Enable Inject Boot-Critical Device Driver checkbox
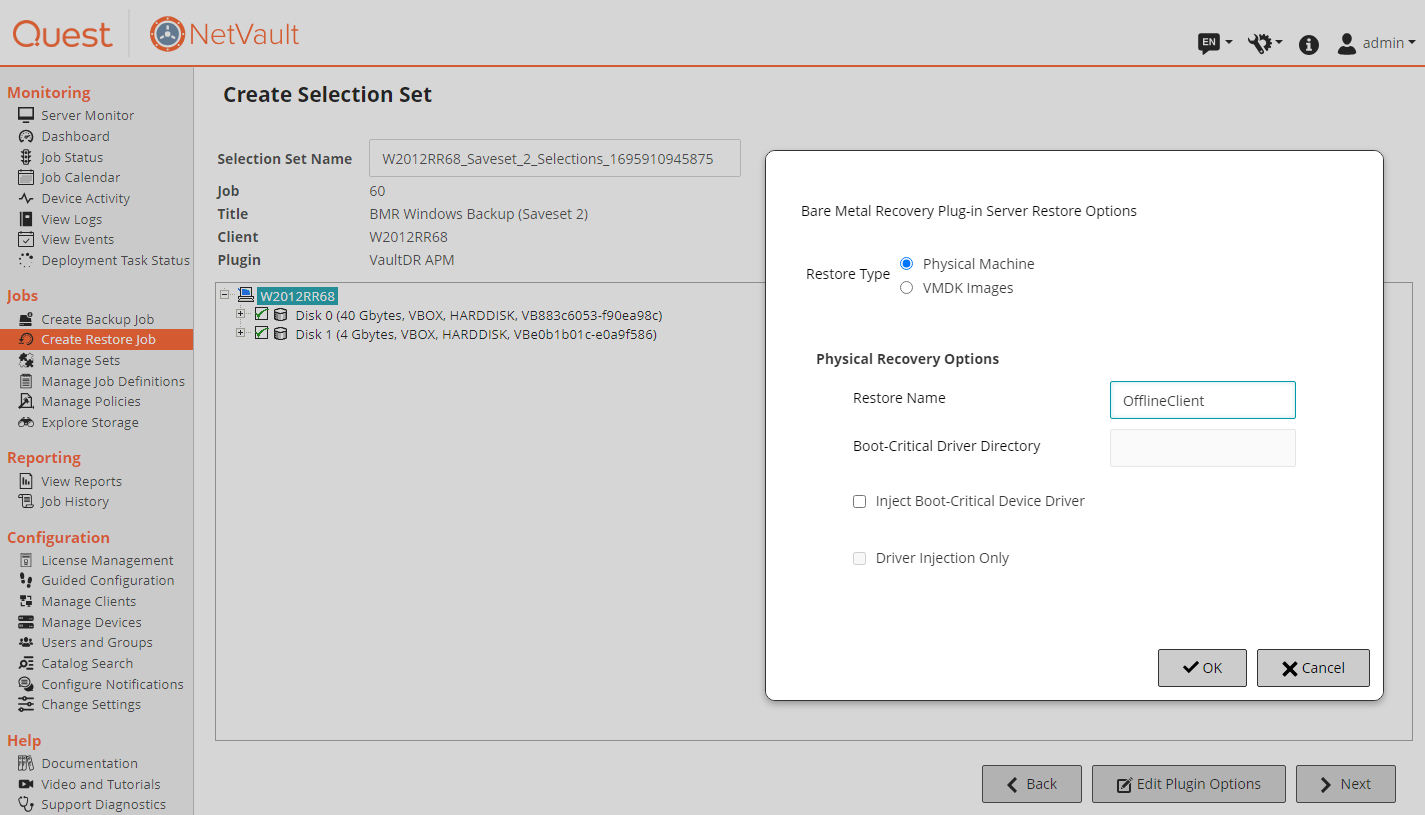1425x815 pixels. point(859,501)
